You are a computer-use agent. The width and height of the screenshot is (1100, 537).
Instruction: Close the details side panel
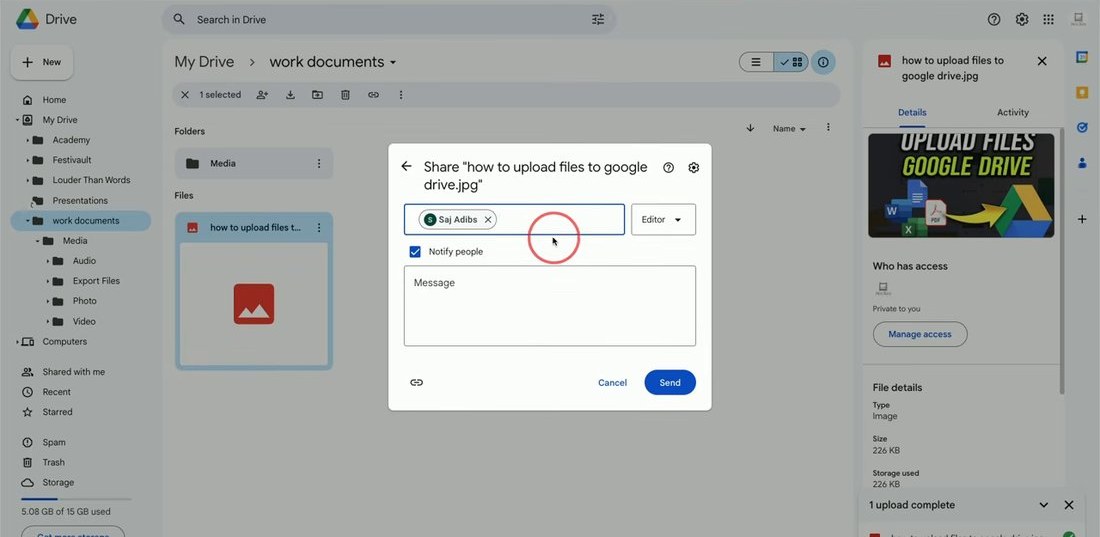pos(1042,61)
